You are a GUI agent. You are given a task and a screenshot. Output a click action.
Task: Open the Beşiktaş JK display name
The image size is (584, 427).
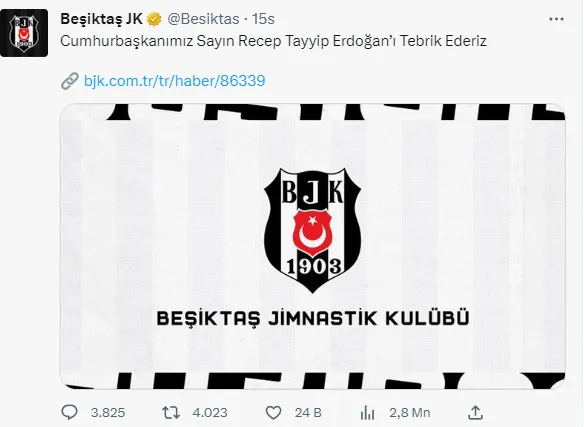(x=101, y=19)
